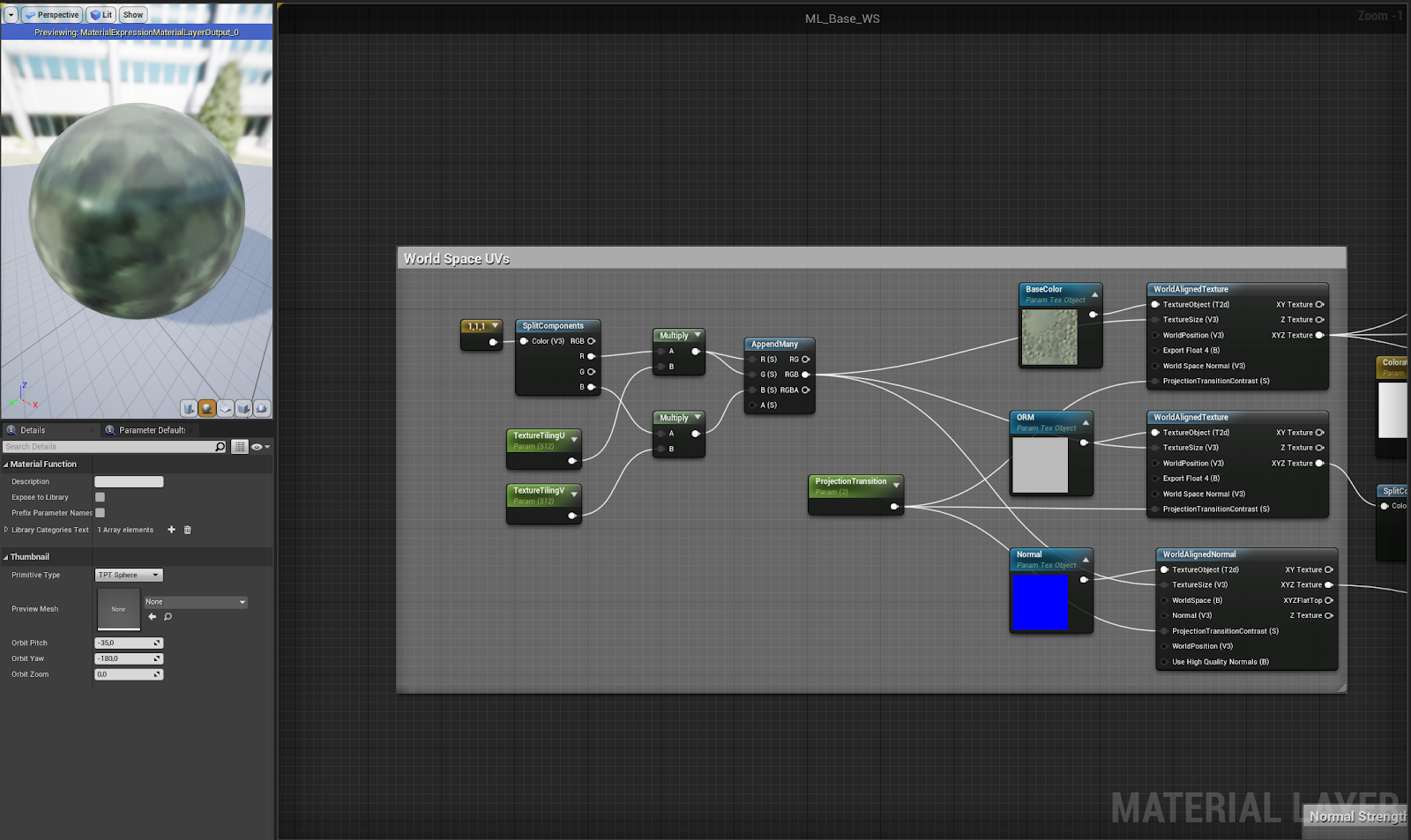This screenshot has height=840, width=1411.
Task: Close the Parameter Defaults tab
Action: pos(192,430)
